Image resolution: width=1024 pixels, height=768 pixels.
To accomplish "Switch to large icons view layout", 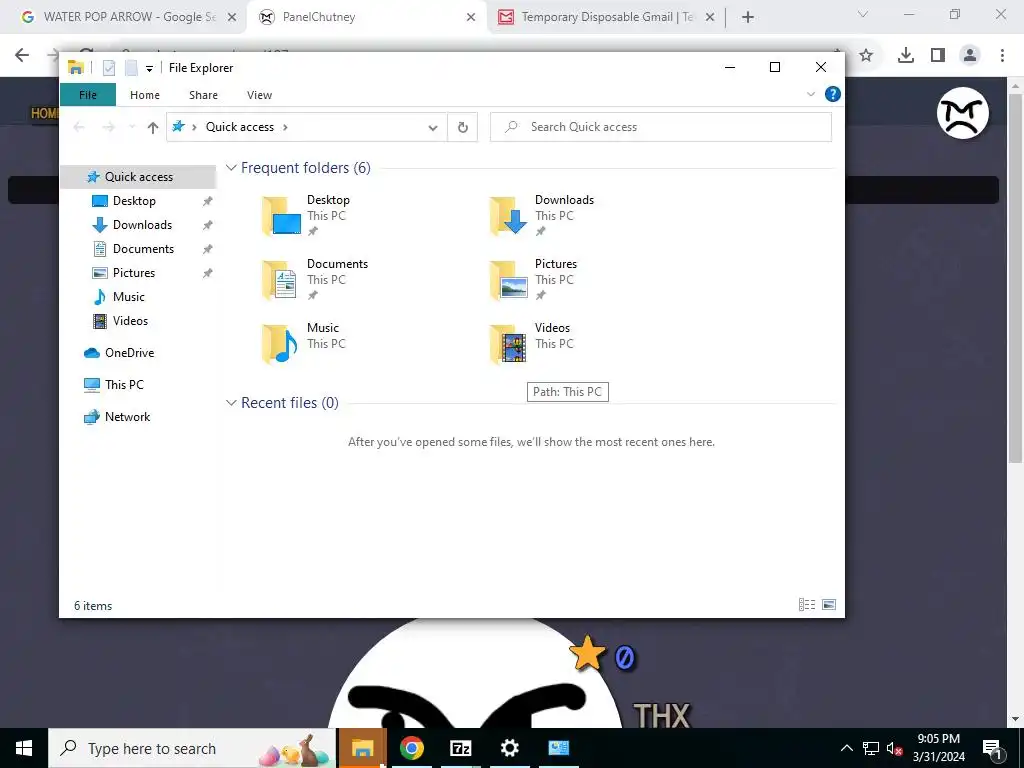I will (x=829, y=605).
